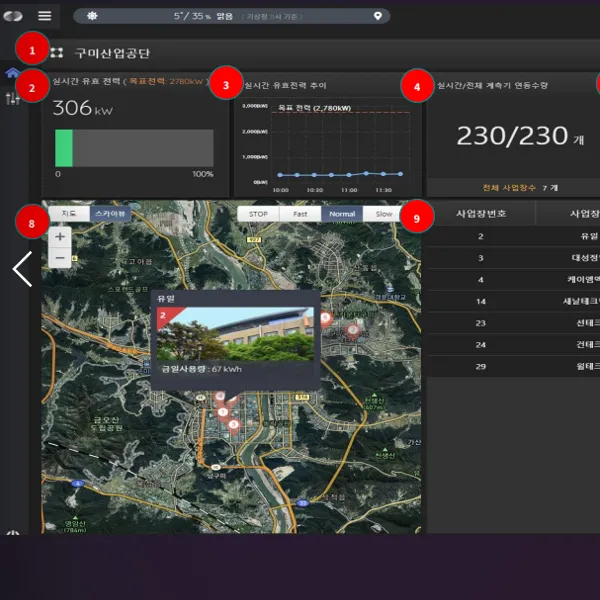Click the grid icon beside 구미산업공단
Image resolution: width=600 pixels, height=600 pixels.
tap(57, 52)
